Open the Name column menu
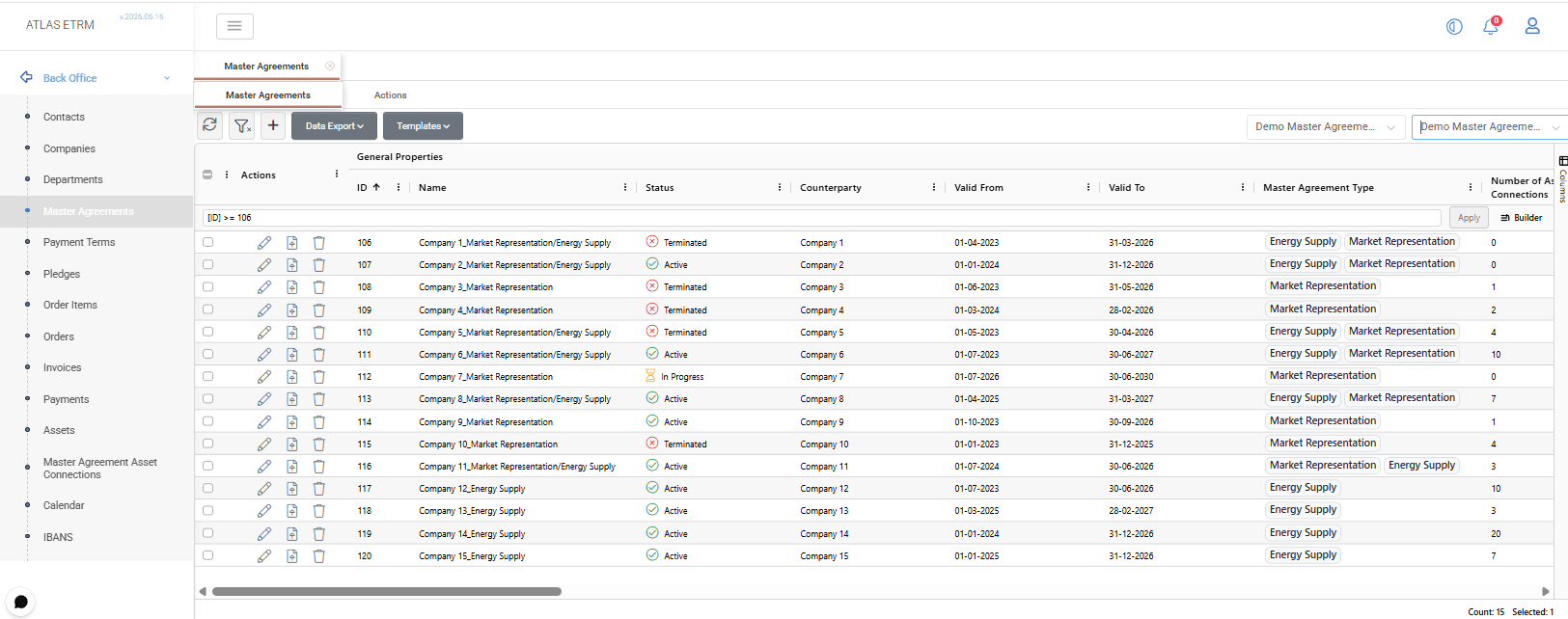This screenshot has width=1568, height=619. pos(625,187)
